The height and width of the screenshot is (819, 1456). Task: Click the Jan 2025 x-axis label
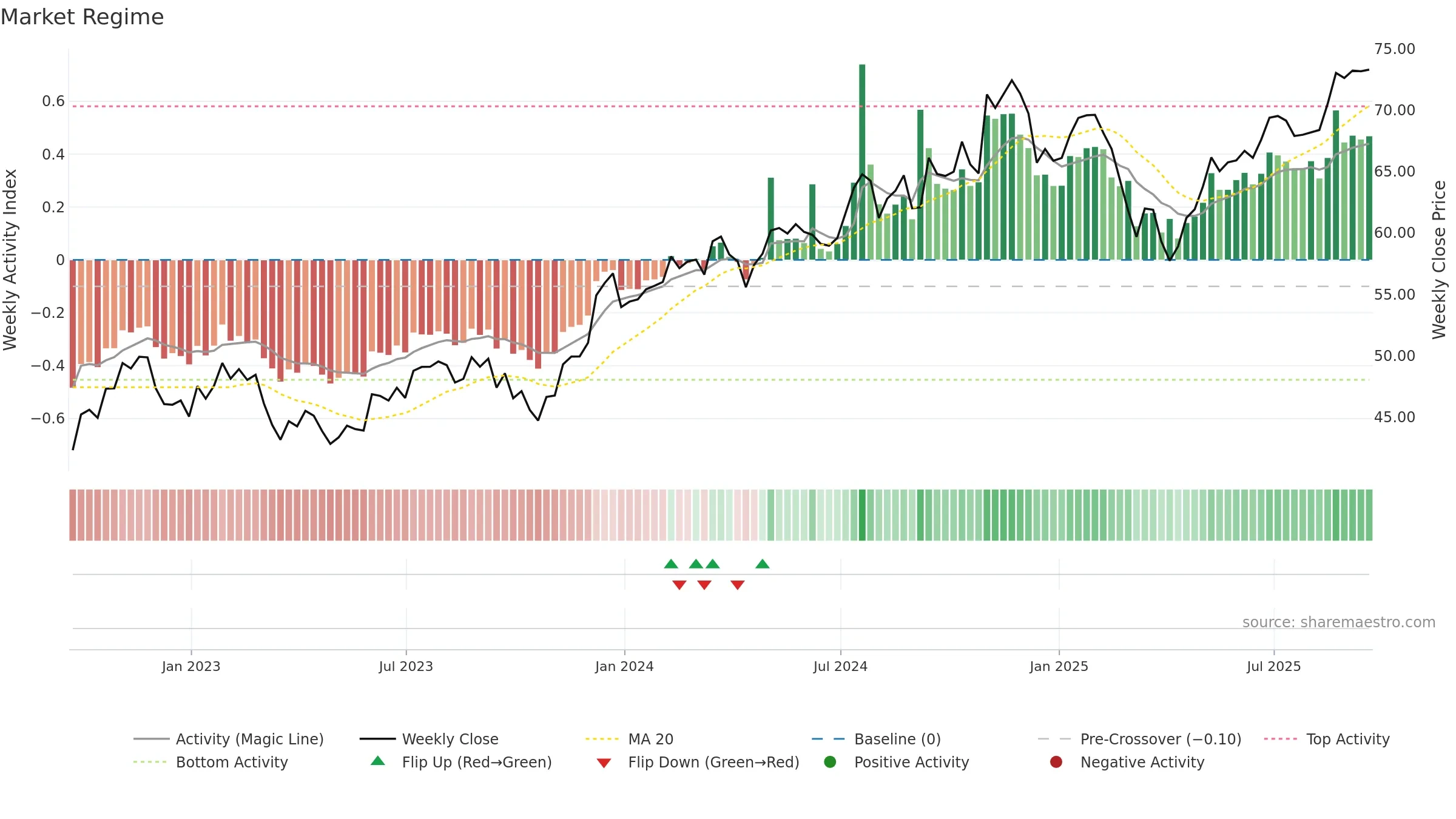1059,666
